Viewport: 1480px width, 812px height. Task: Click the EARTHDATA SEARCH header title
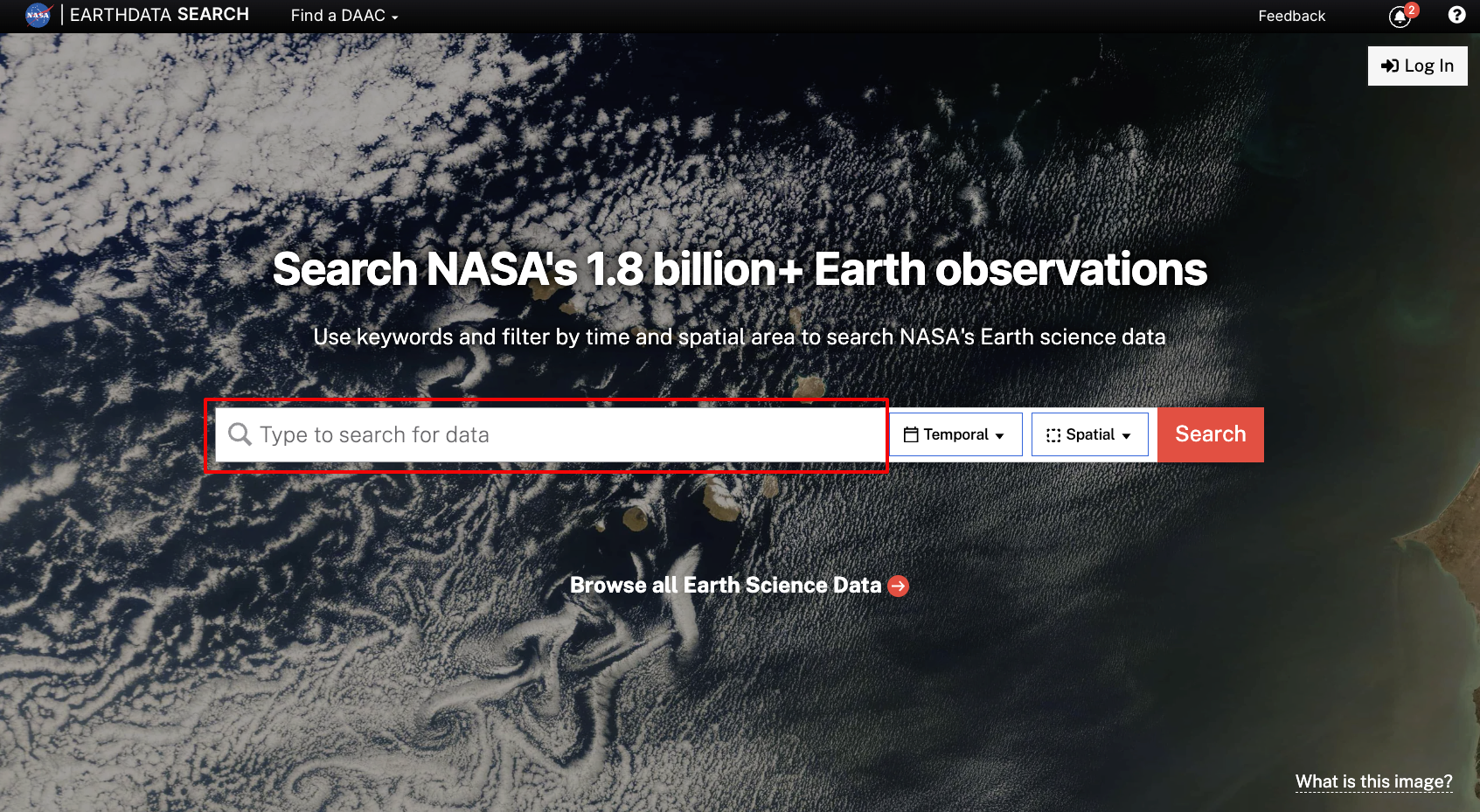click(159, 15)
